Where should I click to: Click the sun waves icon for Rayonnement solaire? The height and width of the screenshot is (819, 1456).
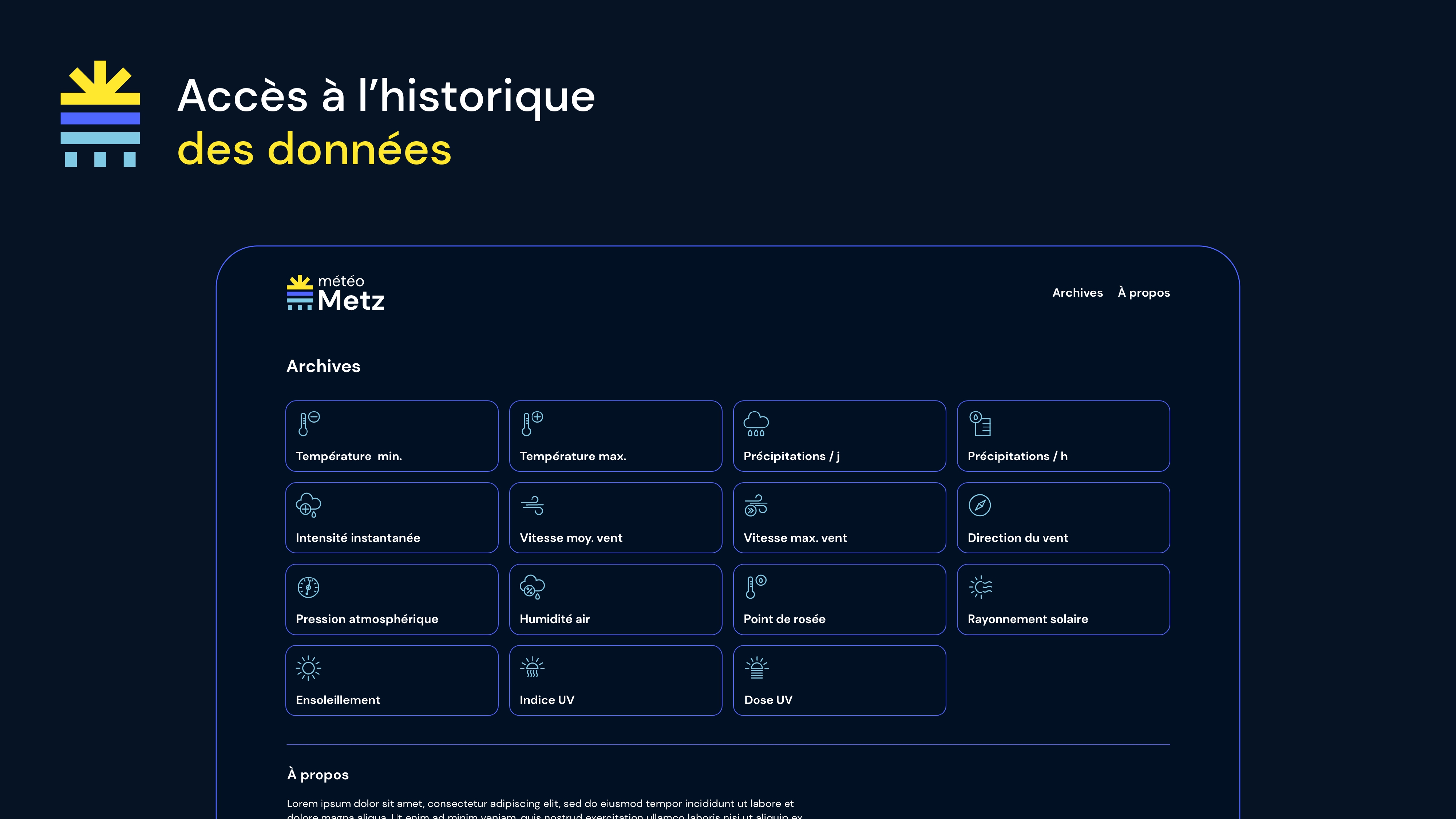tap(981, 587)
